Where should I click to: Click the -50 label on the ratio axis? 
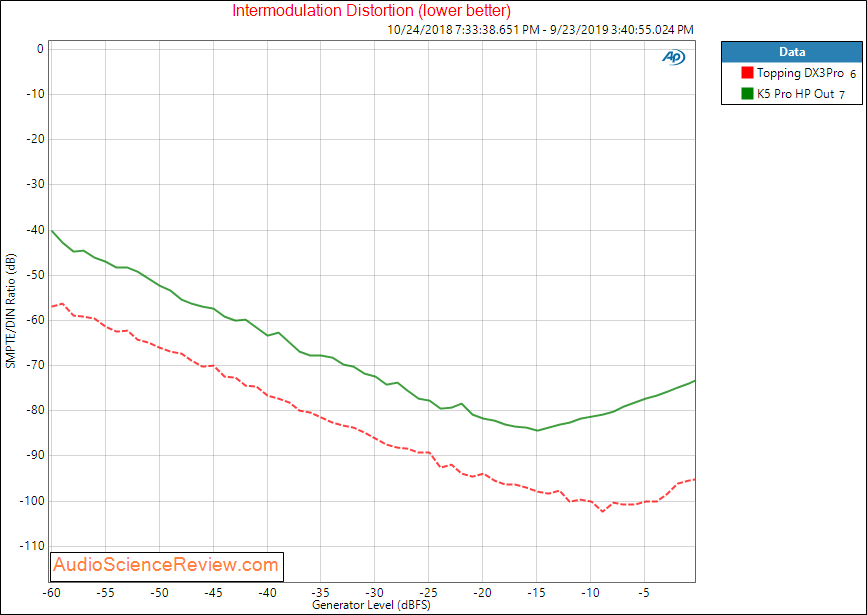[x=35, y=275]
